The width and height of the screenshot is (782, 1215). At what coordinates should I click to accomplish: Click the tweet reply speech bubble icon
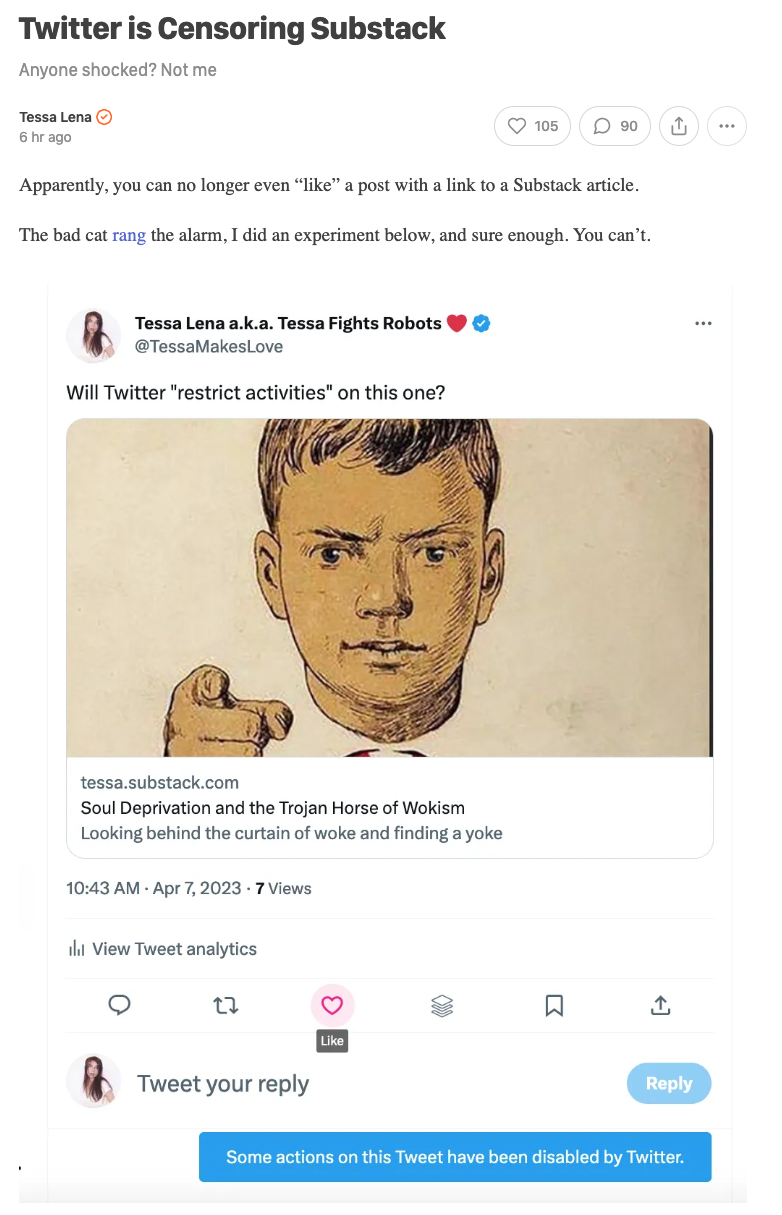click(119, 1005)
